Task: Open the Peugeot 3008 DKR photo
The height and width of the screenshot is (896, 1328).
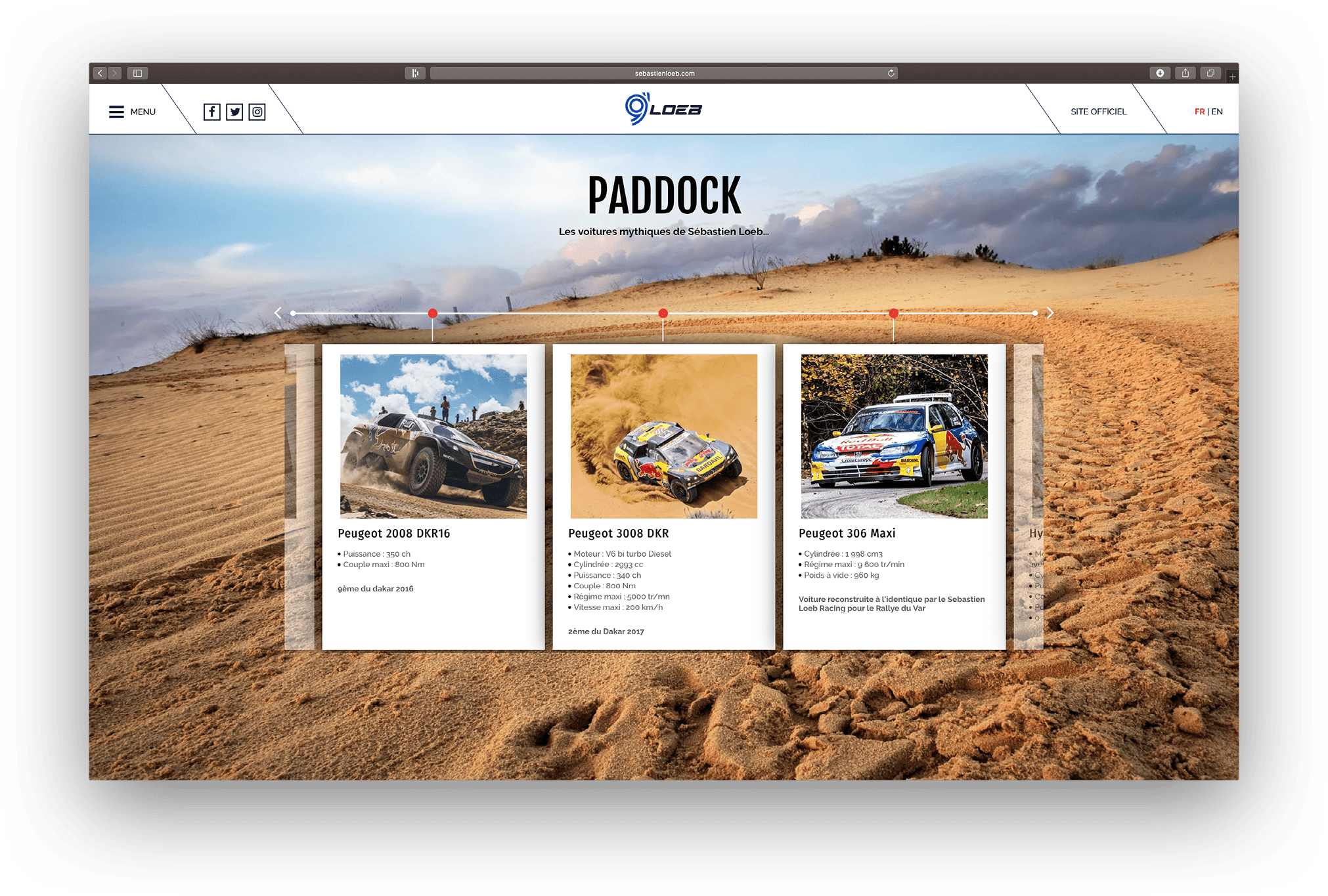Action: [664, 437]
